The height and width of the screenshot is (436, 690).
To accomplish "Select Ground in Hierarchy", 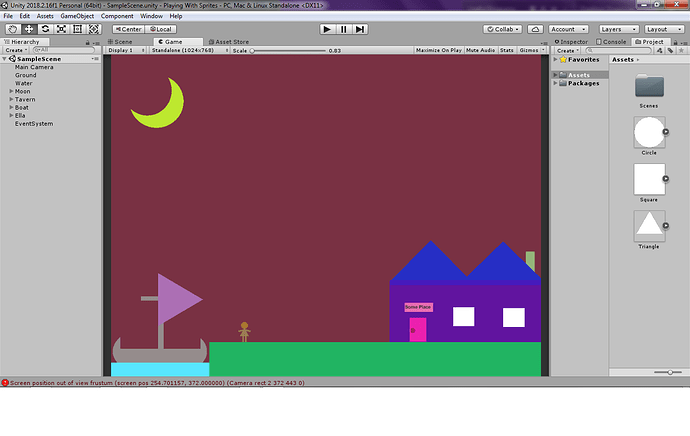I will [x=26, y=75].
